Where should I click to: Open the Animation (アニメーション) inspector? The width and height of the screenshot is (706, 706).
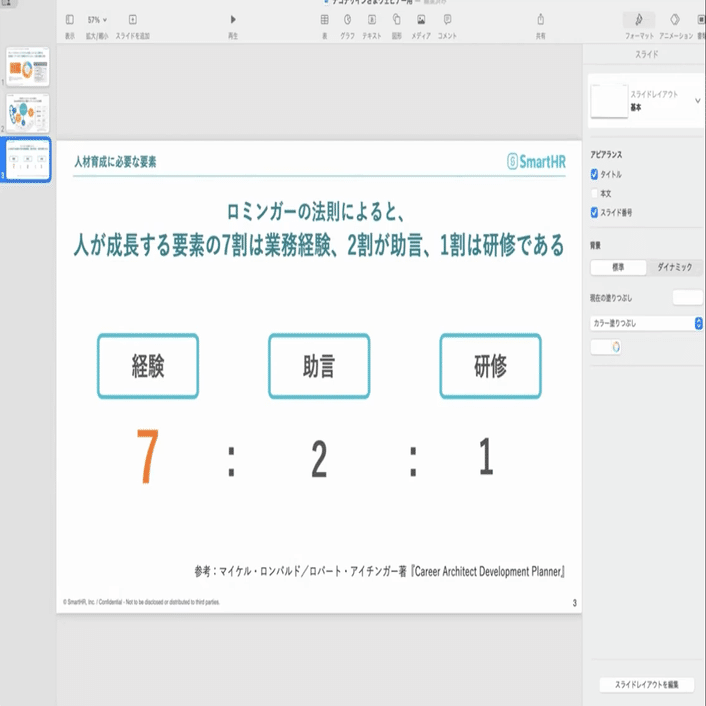[x=675, y=19]
